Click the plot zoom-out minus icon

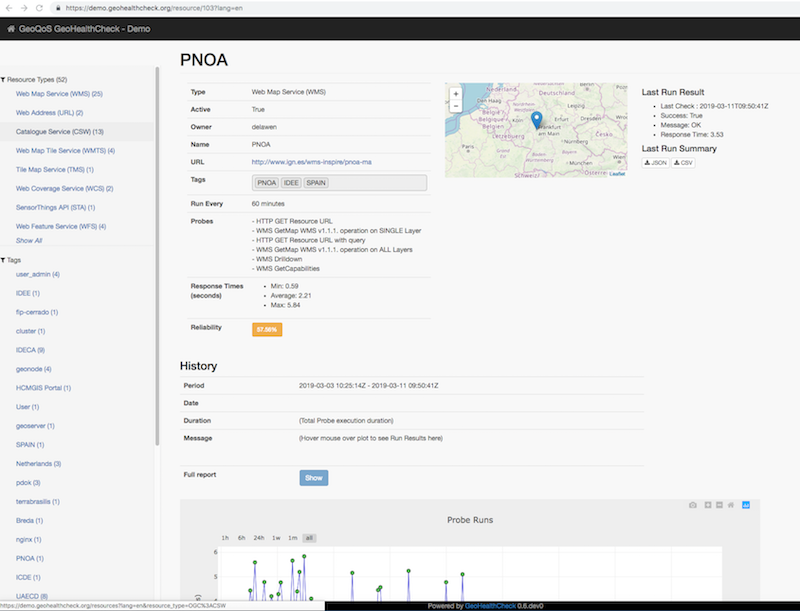tap(720, 506)
